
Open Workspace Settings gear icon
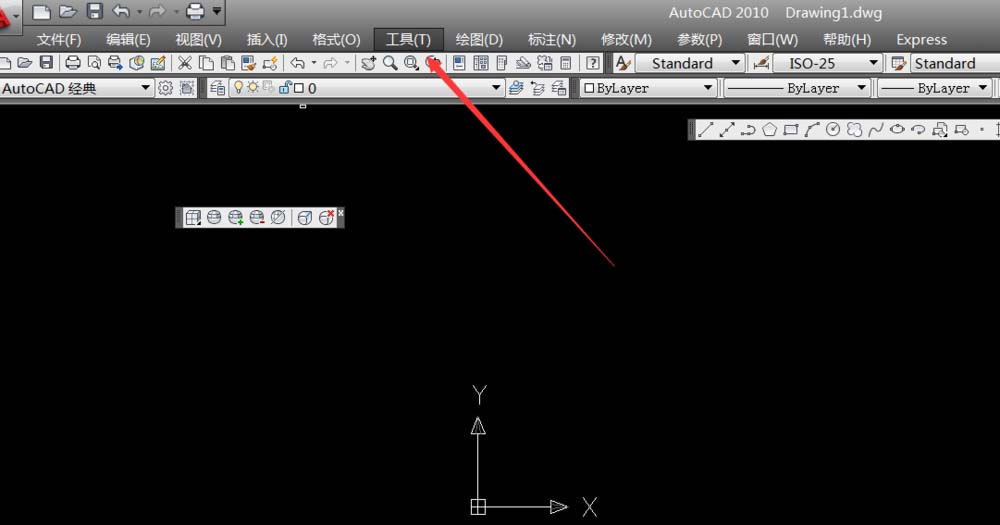tap(165, 87)
